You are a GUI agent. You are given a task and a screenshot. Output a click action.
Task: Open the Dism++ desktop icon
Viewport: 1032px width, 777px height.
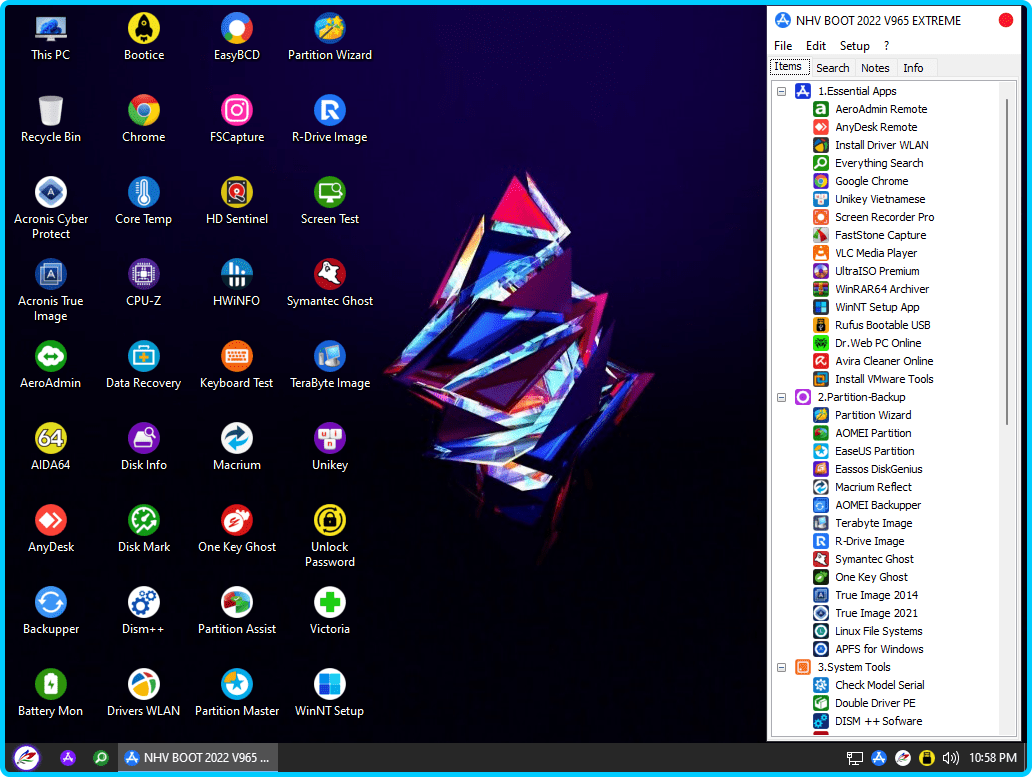pos(144,603)
